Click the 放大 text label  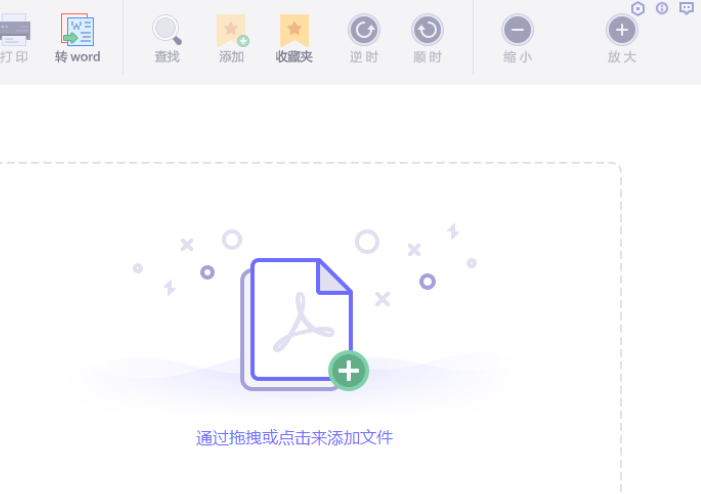(x=622, y=57)
